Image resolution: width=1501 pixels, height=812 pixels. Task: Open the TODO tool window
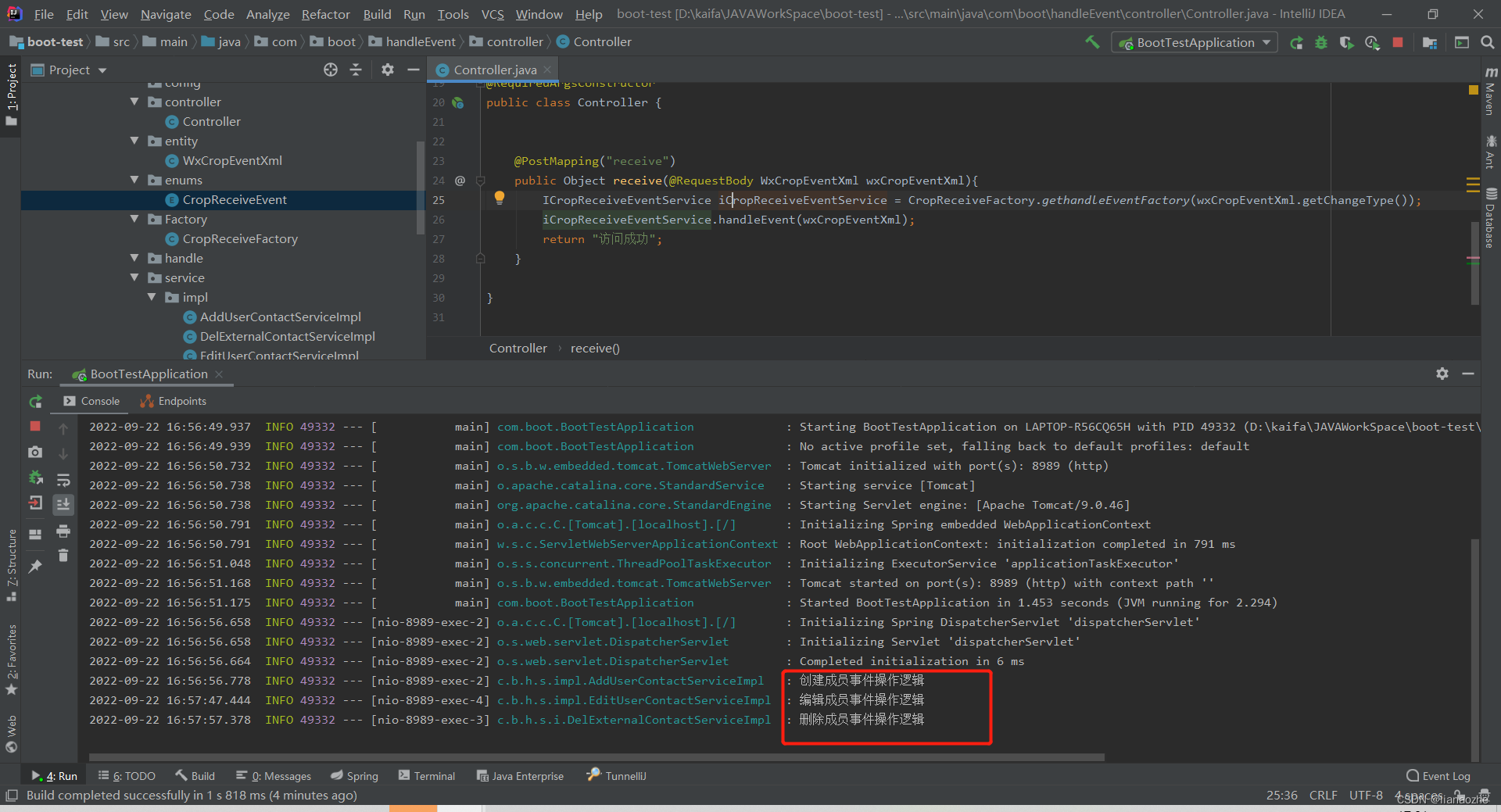click(x=127, y=776)
